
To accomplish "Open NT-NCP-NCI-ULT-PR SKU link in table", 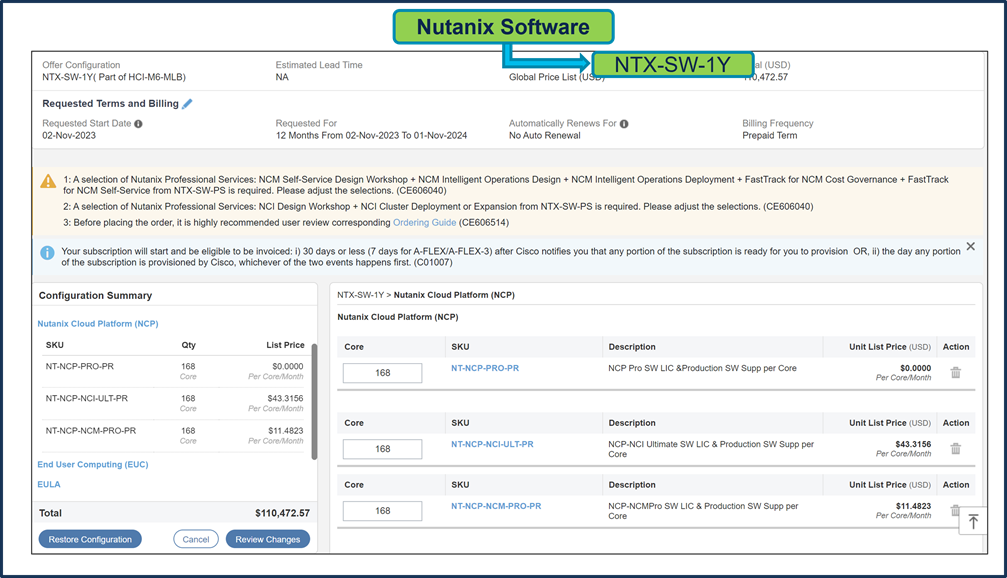I will [492, 444].
